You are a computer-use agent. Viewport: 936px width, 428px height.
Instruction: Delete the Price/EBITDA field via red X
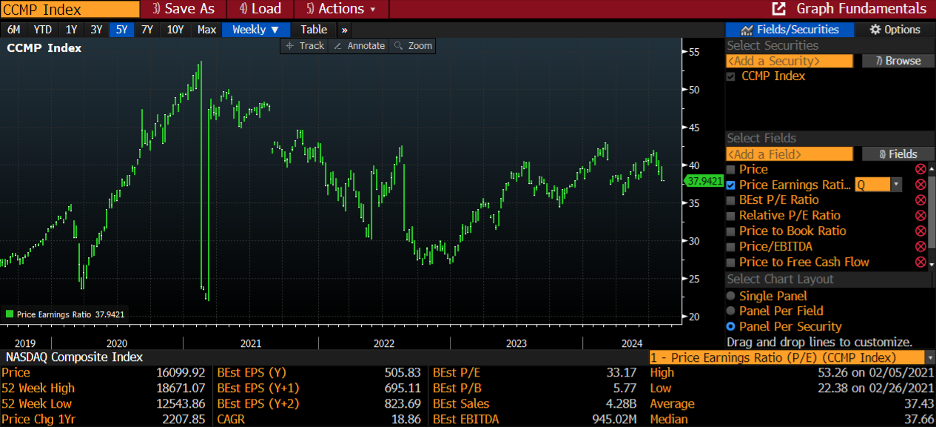[x=920, y=246]
